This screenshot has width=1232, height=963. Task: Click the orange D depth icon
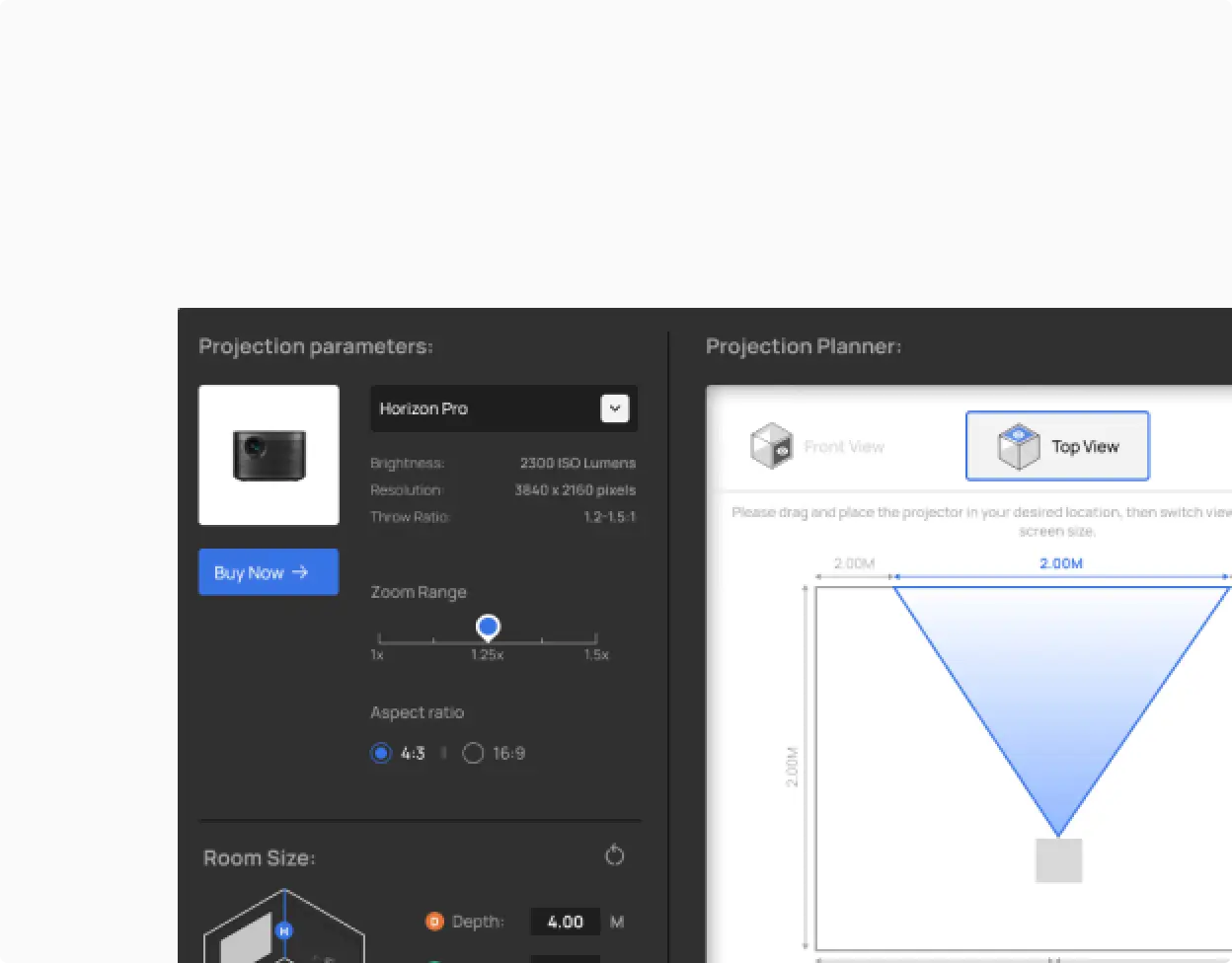[x=434, y=922]
